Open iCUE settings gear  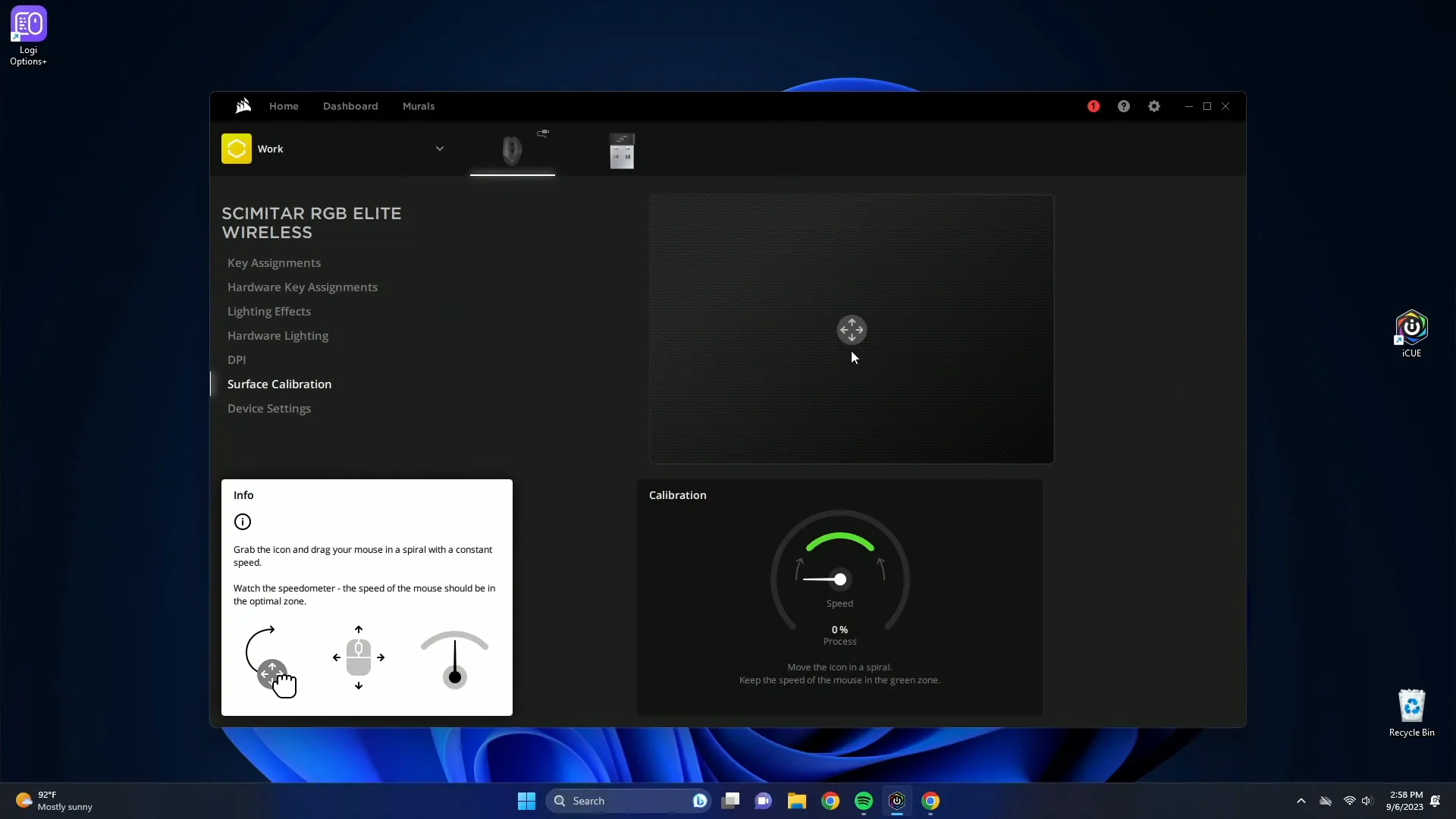1154,106
